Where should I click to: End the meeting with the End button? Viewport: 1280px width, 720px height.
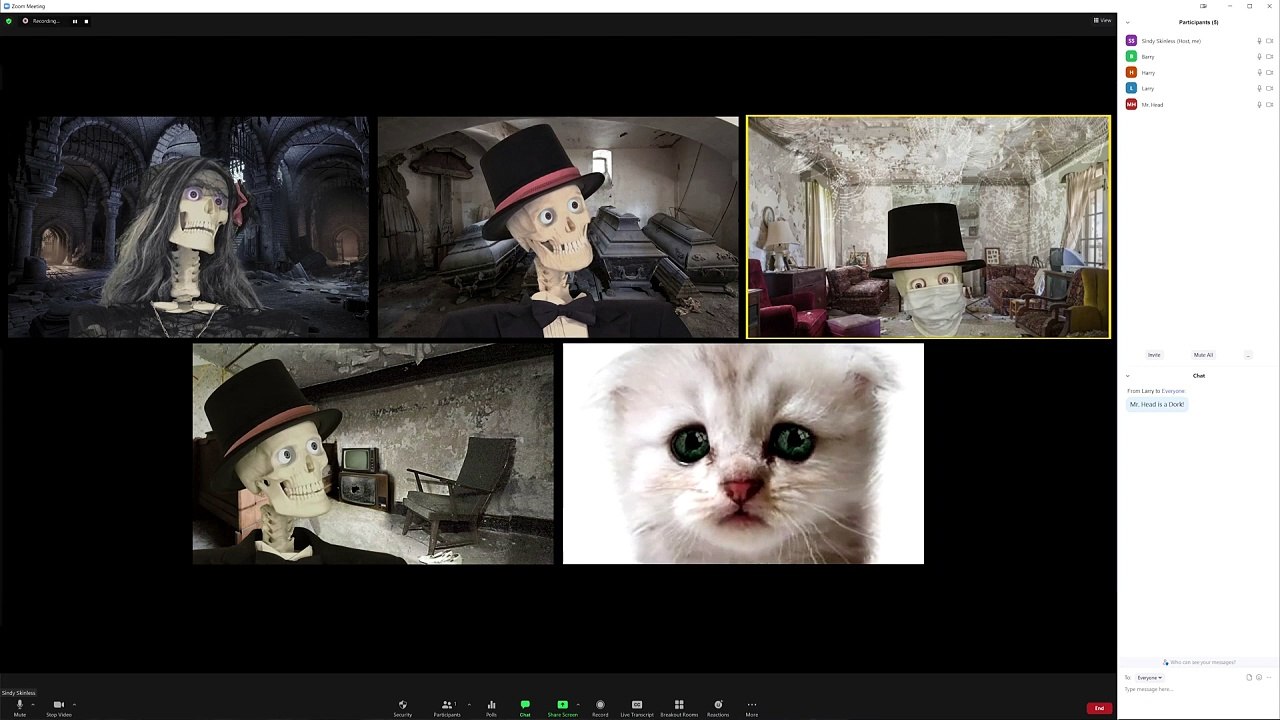coord(1099,708)
